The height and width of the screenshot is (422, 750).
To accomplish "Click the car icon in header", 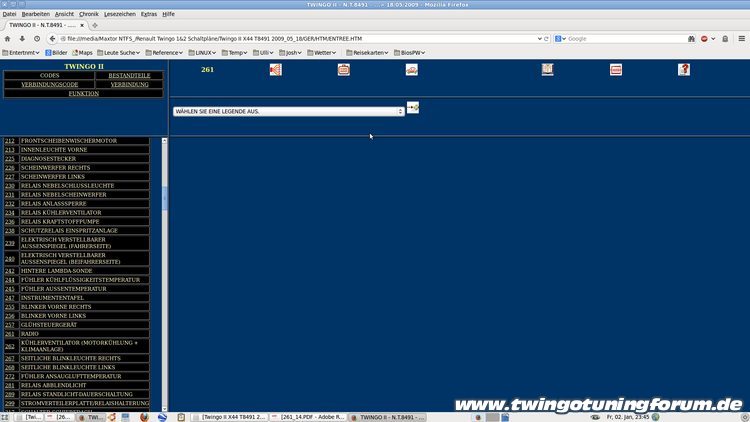I will click(x=411, y=69).
